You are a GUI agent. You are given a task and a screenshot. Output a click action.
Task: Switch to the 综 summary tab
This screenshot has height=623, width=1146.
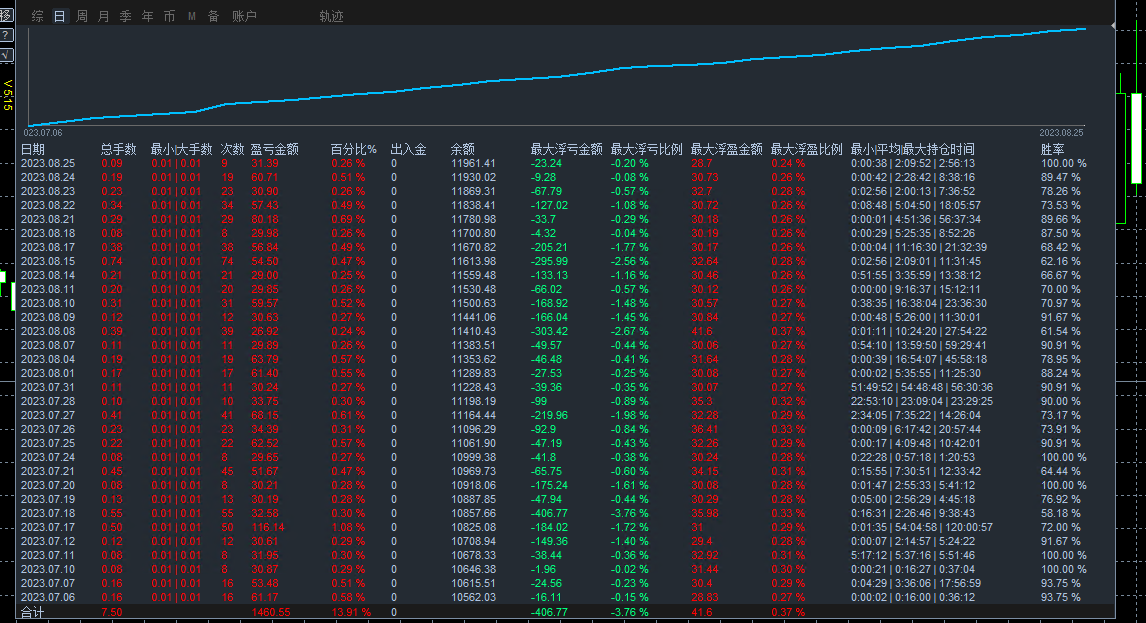click(37, 16)
